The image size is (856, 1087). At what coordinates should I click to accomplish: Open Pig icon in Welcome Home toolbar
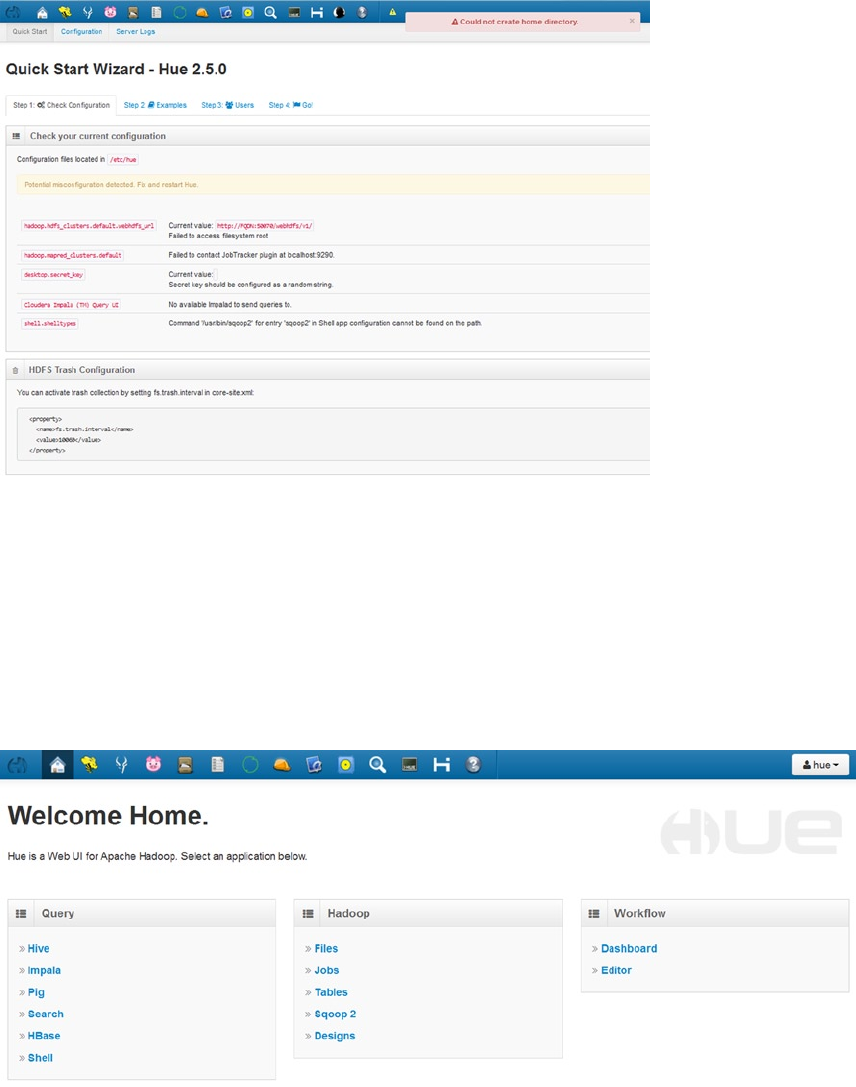tap(153, 765)
